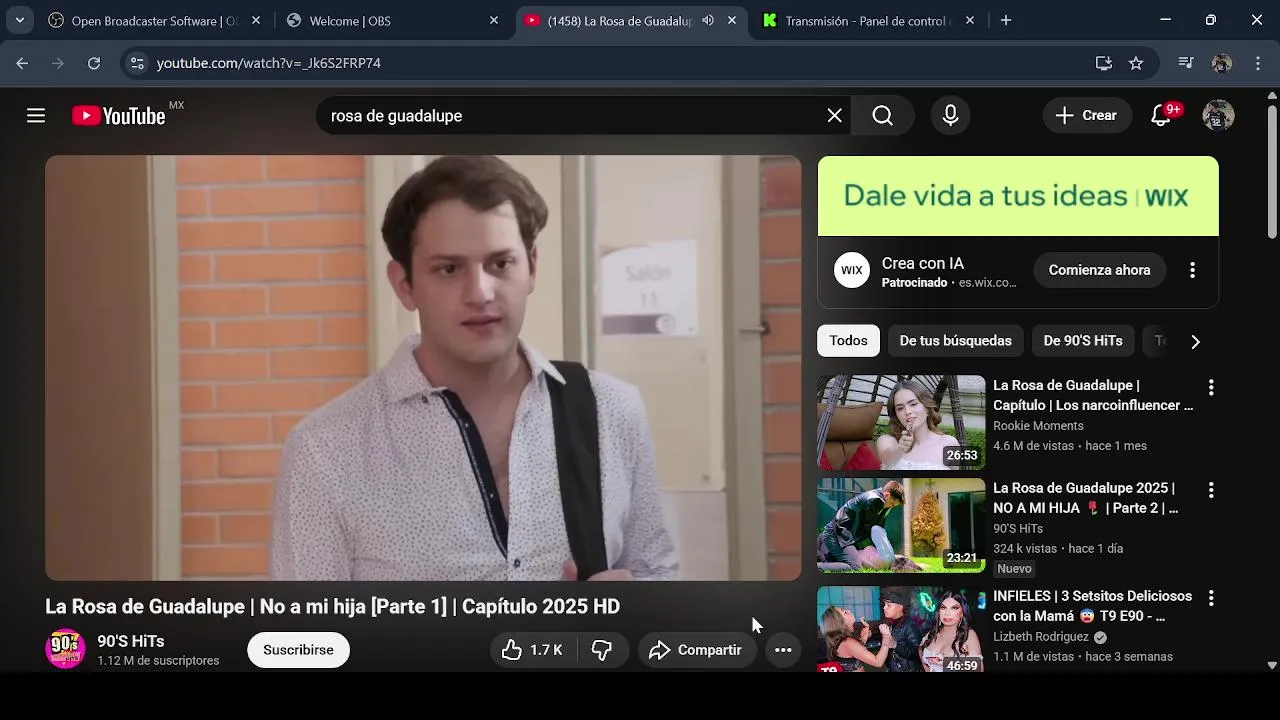The image size is (1280, 720).
Task: Open options for NO A MI HIJA Parte 2
Action: 1211,490
